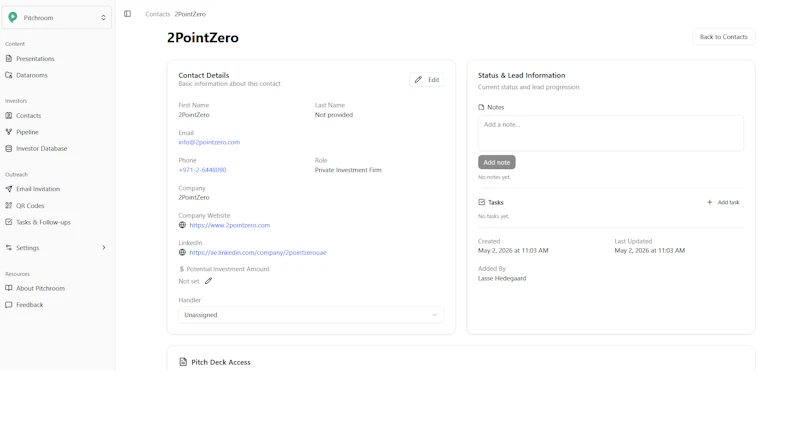Click Add task button
The image size is (800, 433).
(x=723, y=202)
